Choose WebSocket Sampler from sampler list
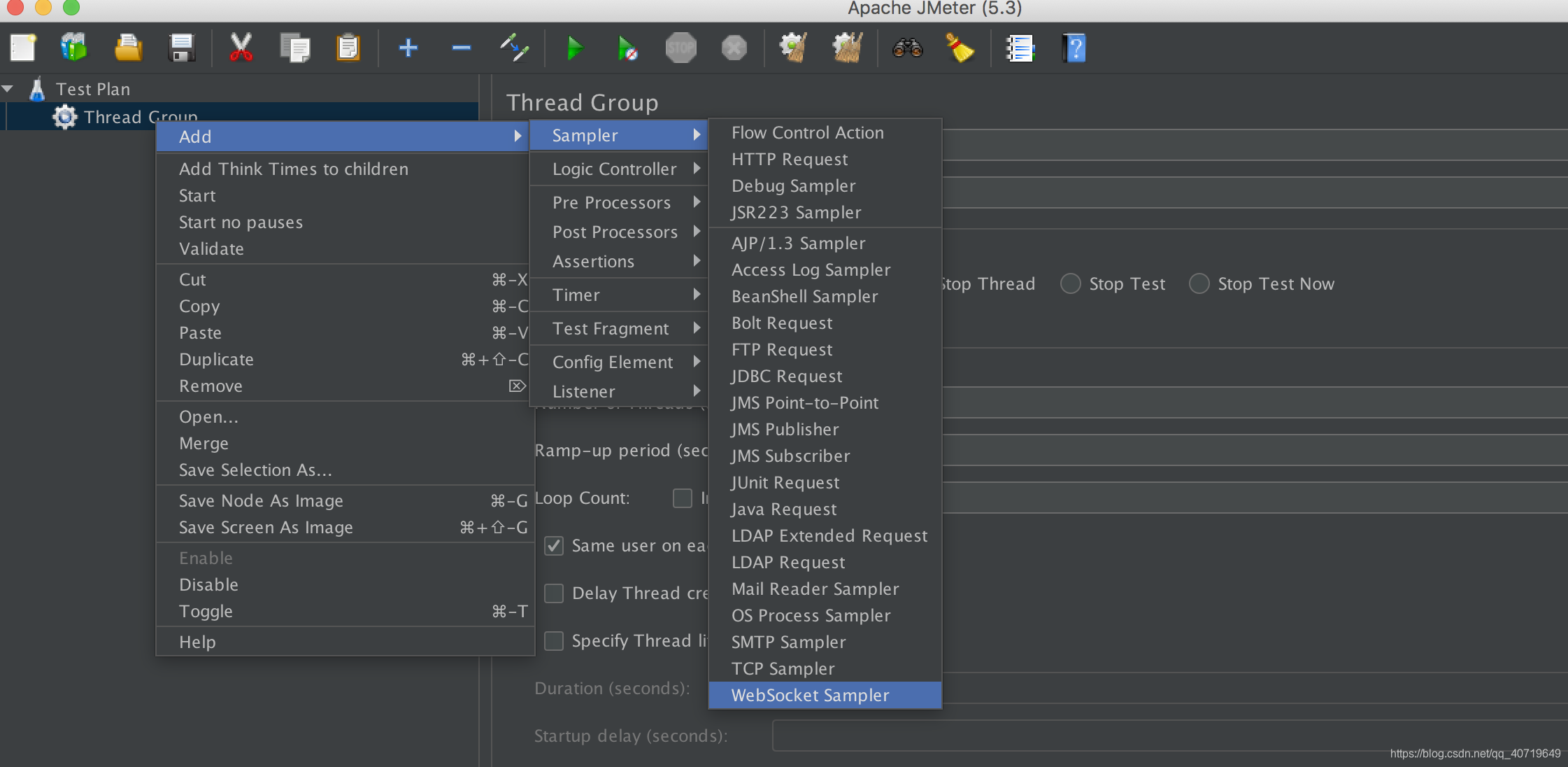Image resolution: width=1568 pixels, height=767 pixels. pos(810,695)
